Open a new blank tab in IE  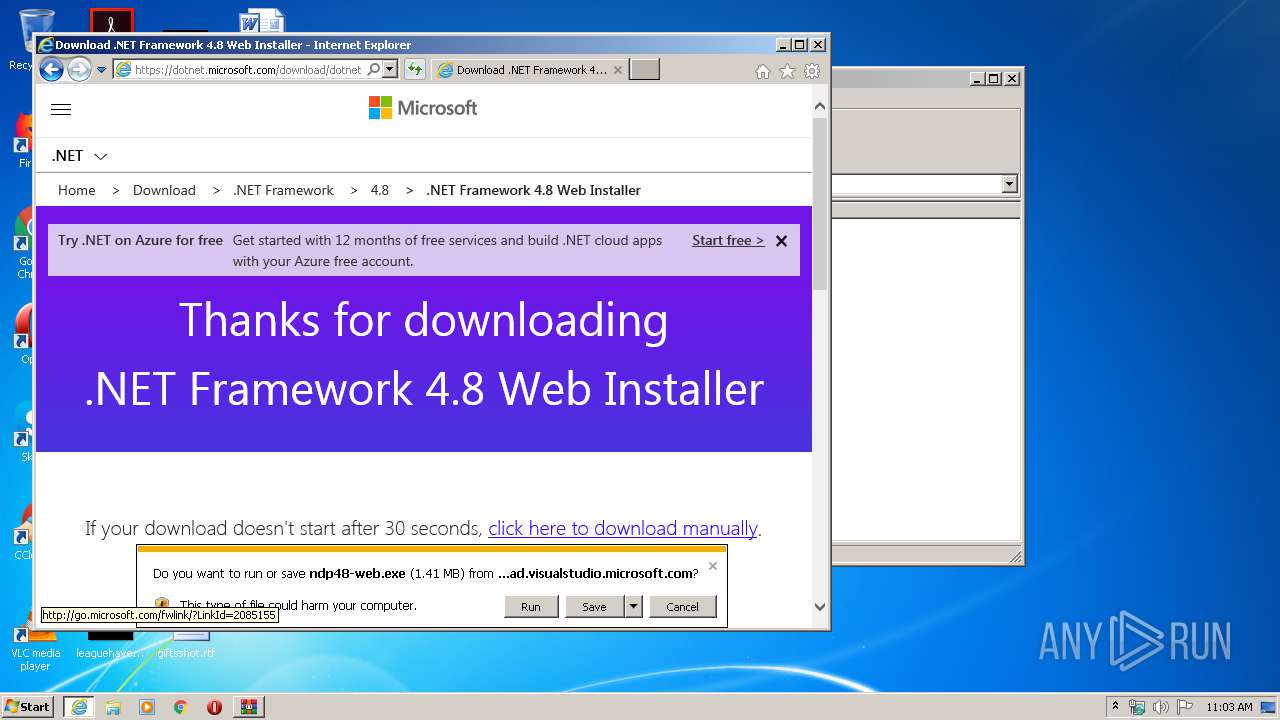point(644,70)
